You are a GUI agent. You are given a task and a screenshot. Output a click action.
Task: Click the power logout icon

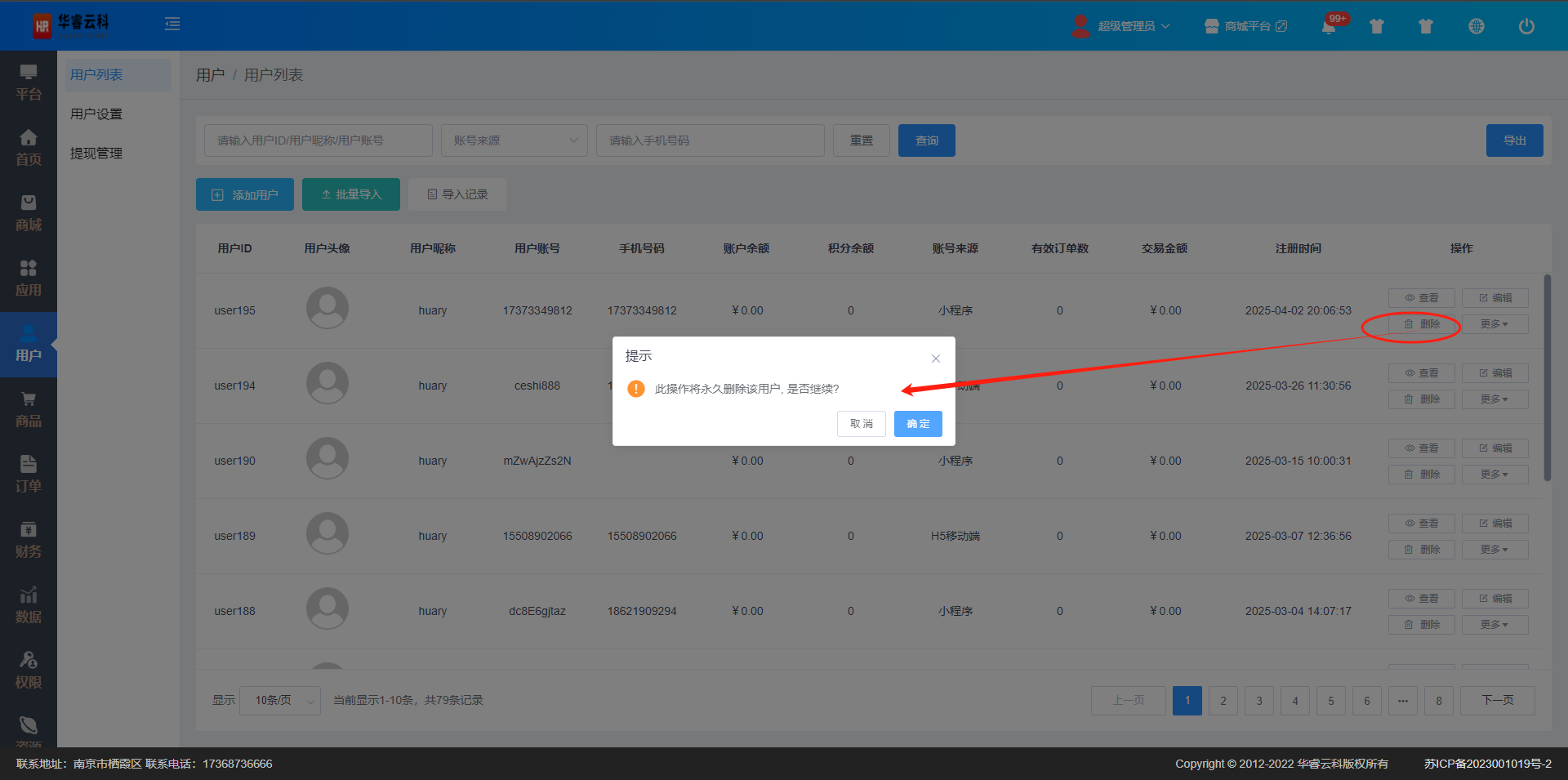(x=1526, y=26)
